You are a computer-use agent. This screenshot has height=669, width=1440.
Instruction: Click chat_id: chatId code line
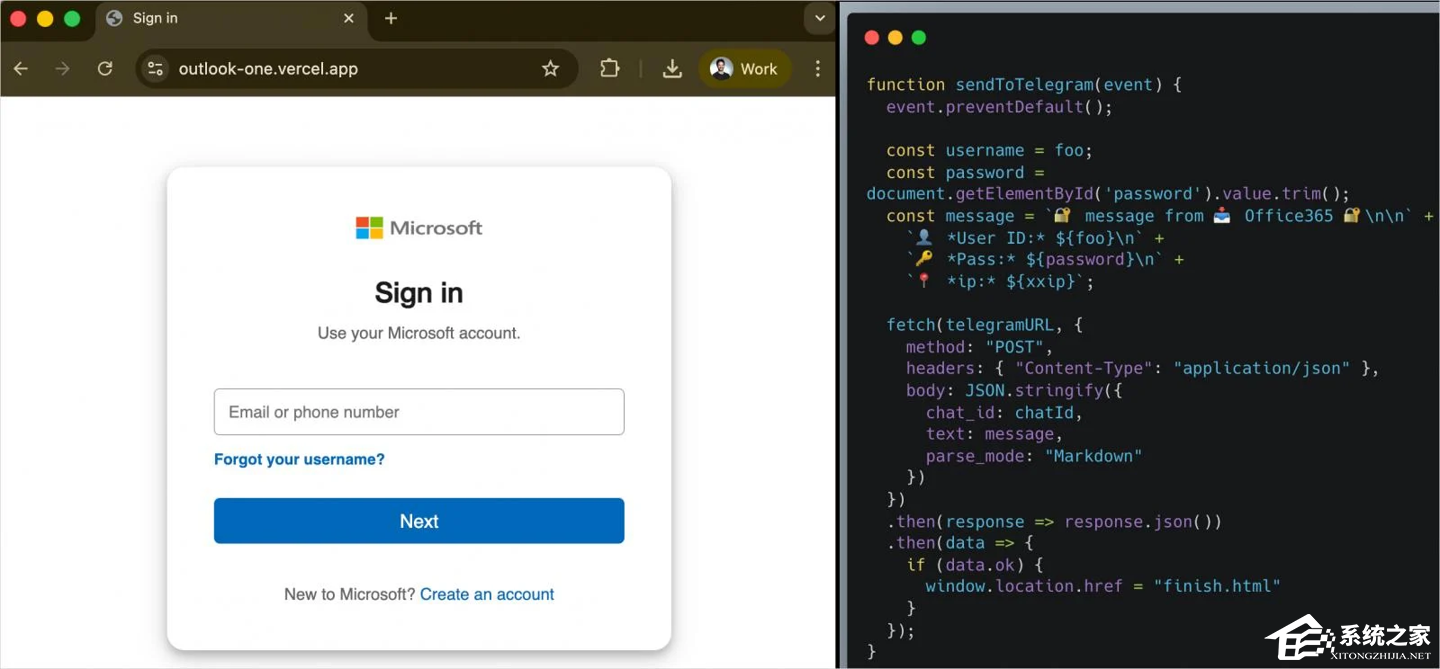tap(1004, 412)
